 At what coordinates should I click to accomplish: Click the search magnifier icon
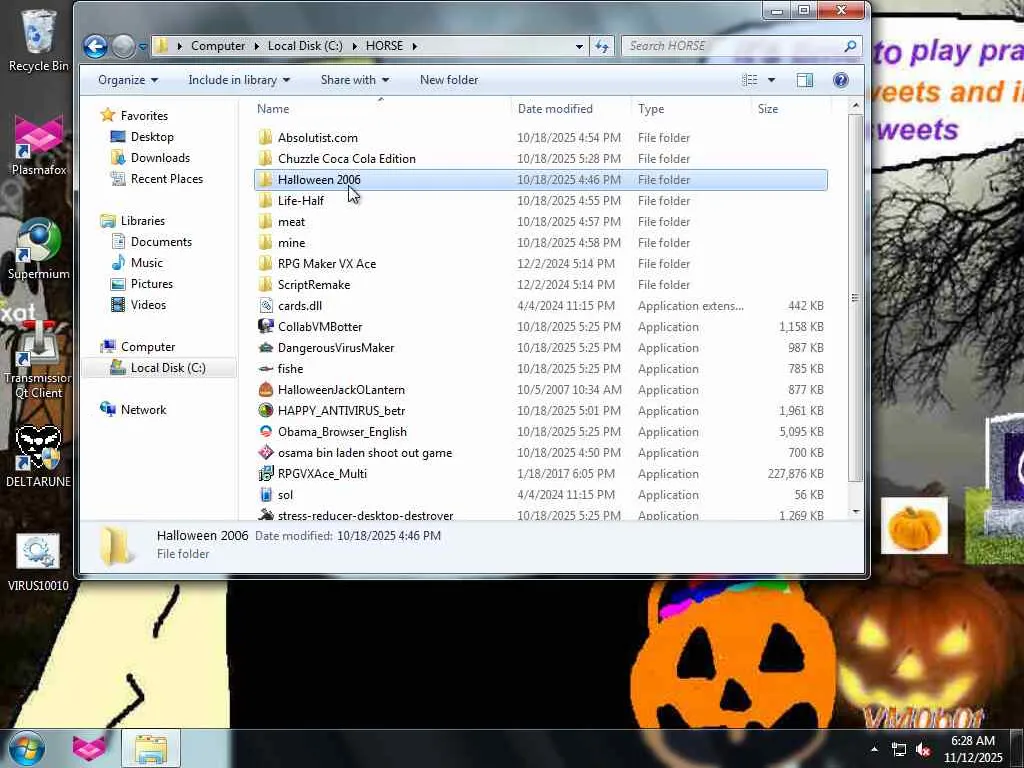[850, 46]
